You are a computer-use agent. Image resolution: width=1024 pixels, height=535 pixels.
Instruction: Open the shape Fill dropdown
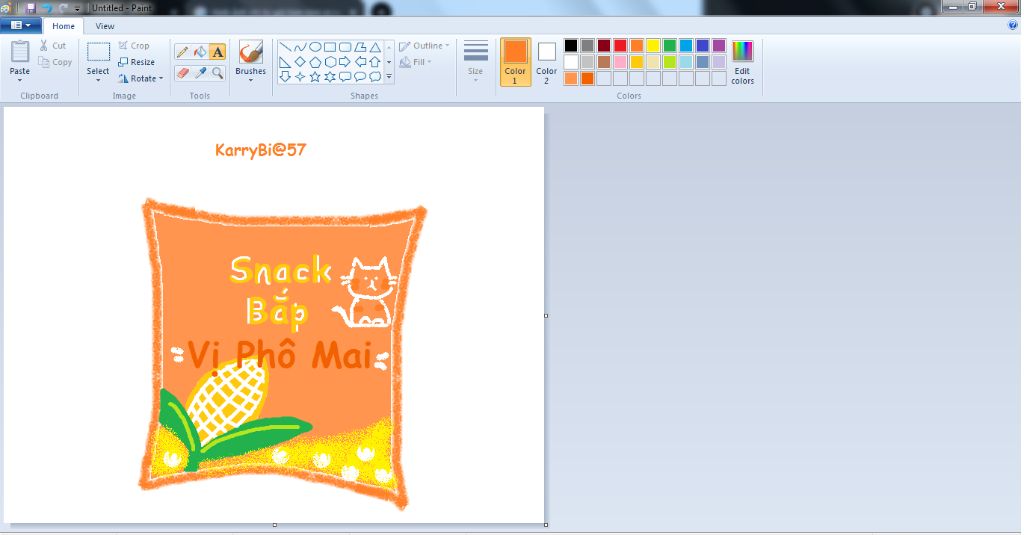pyautogui.click(x=415, y=62)
